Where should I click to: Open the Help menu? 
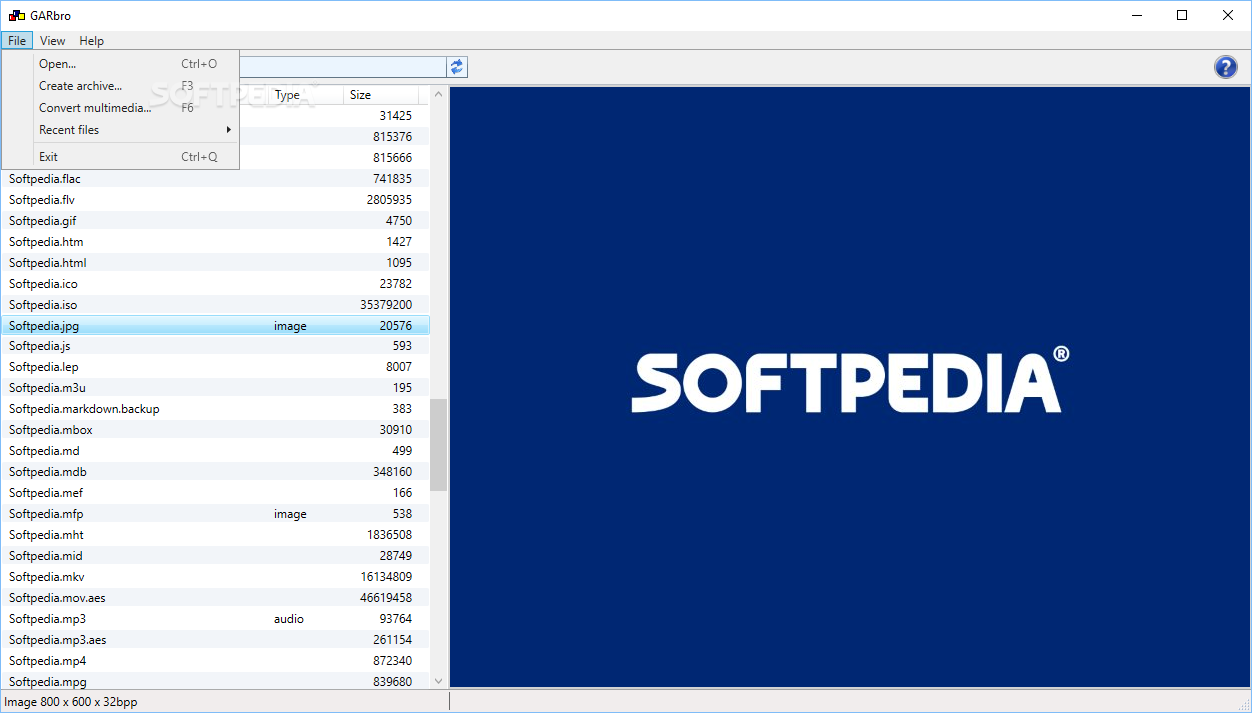(92, 41)
